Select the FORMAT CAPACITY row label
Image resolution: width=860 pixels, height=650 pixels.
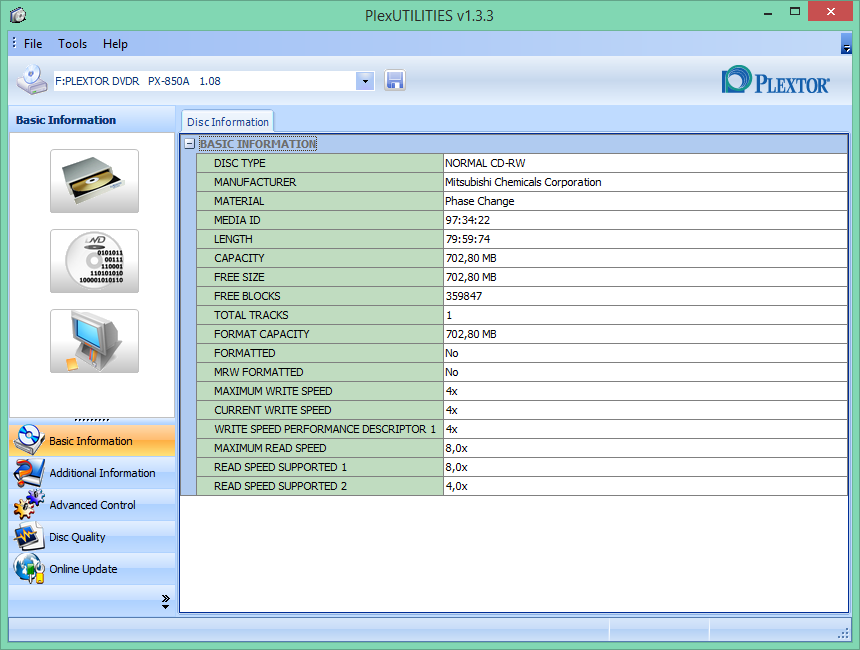[262, 334]
